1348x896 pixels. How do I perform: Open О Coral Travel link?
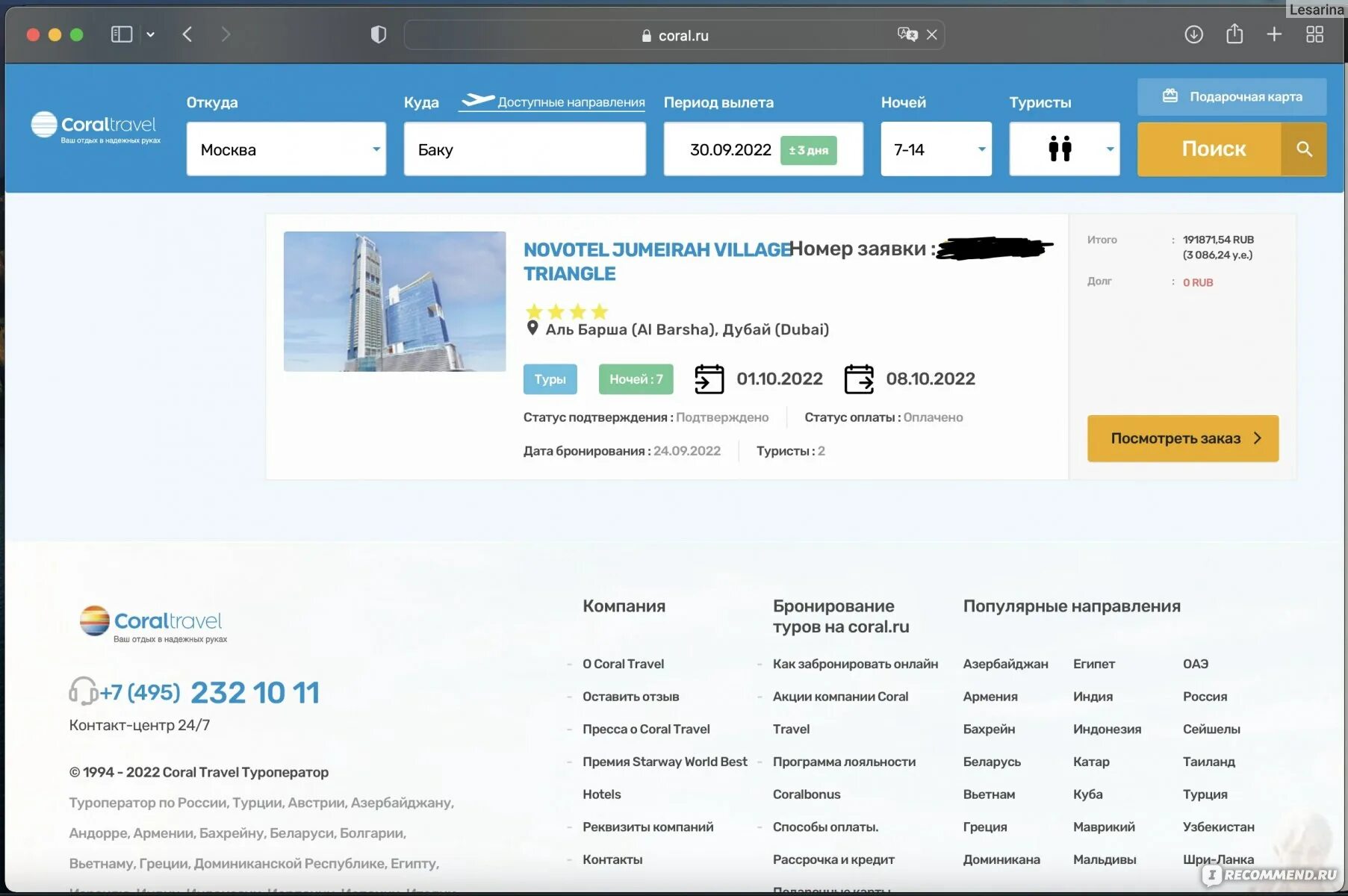point(623,664)
